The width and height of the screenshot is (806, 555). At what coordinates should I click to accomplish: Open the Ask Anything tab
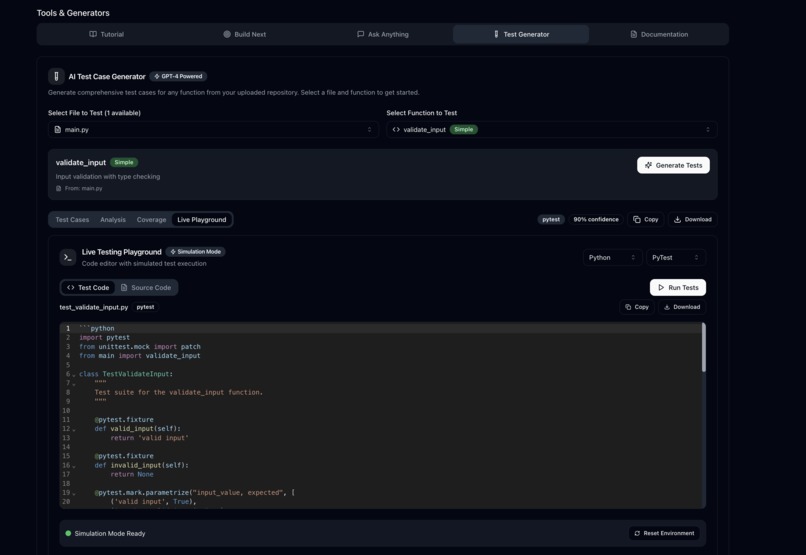(x=382, y=34)
